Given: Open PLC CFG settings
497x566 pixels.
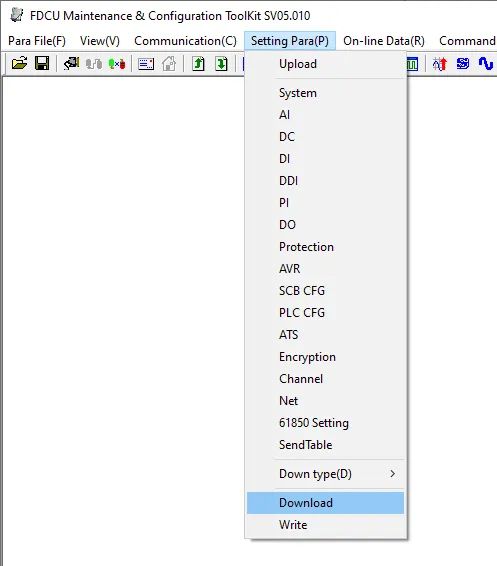Looking at the screenshot, I should [326, 313].
